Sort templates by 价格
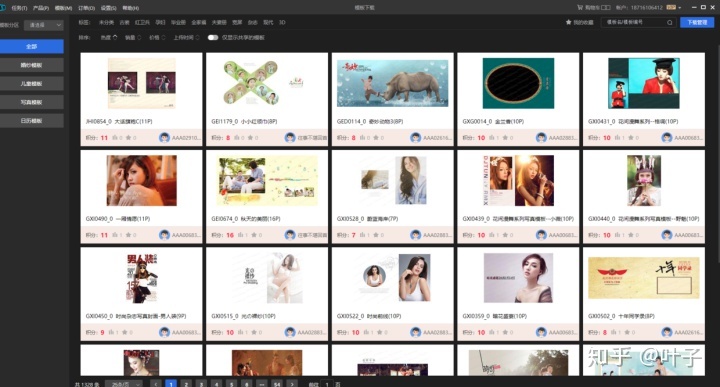720x387 pixels. (157, 38)
